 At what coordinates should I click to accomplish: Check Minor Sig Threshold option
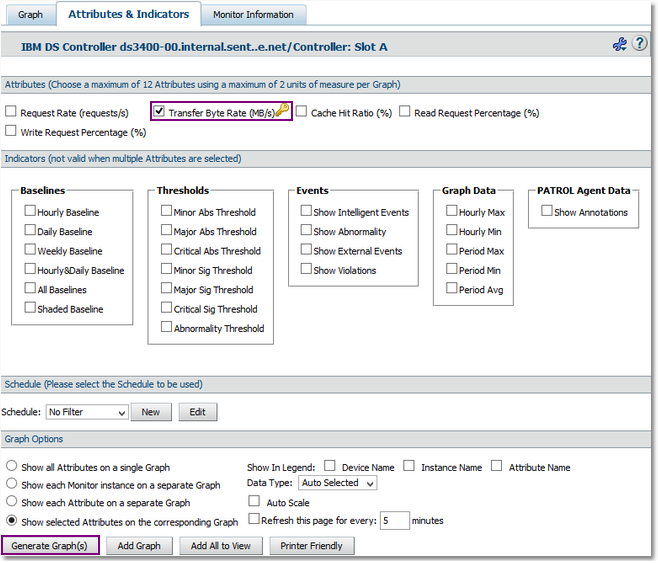[166, 268]
